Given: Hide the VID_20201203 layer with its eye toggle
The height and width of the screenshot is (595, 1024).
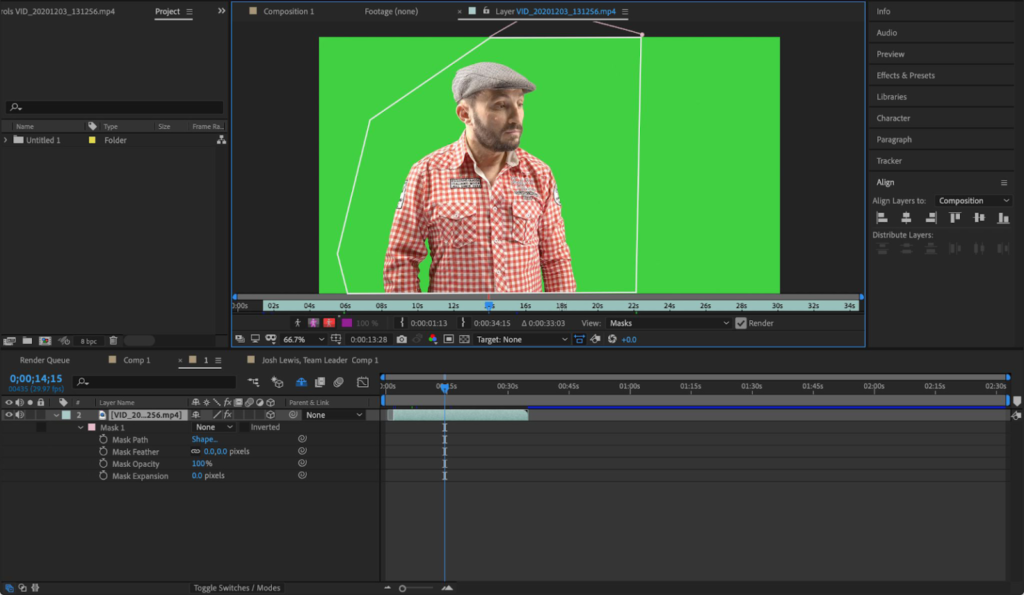Looking at the screenshot, I should (8, 413).
